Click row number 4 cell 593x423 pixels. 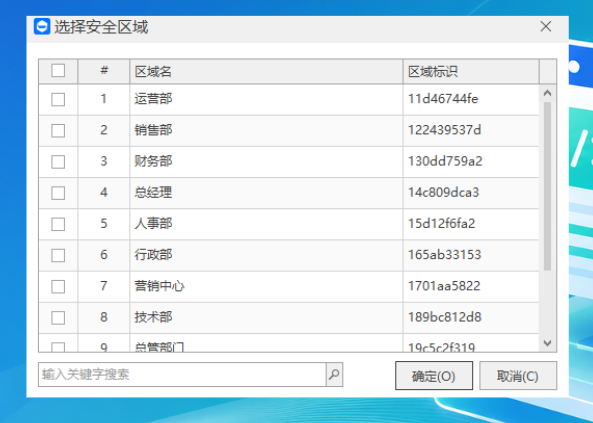104,193
